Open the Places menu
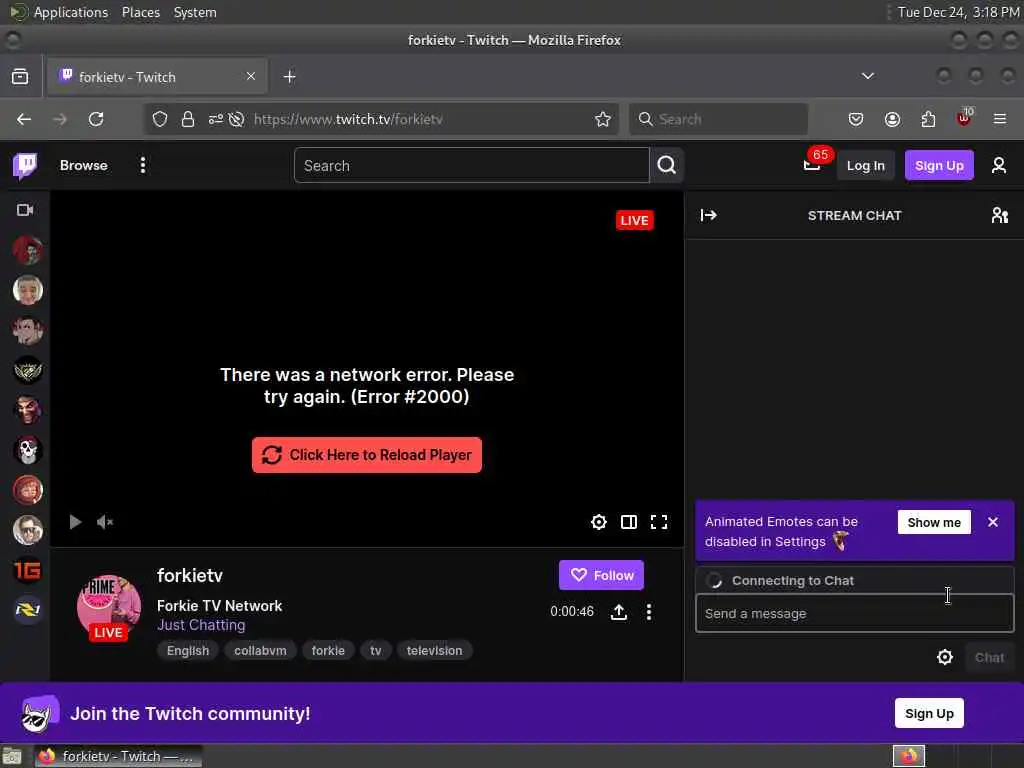 tap(140, 12)
